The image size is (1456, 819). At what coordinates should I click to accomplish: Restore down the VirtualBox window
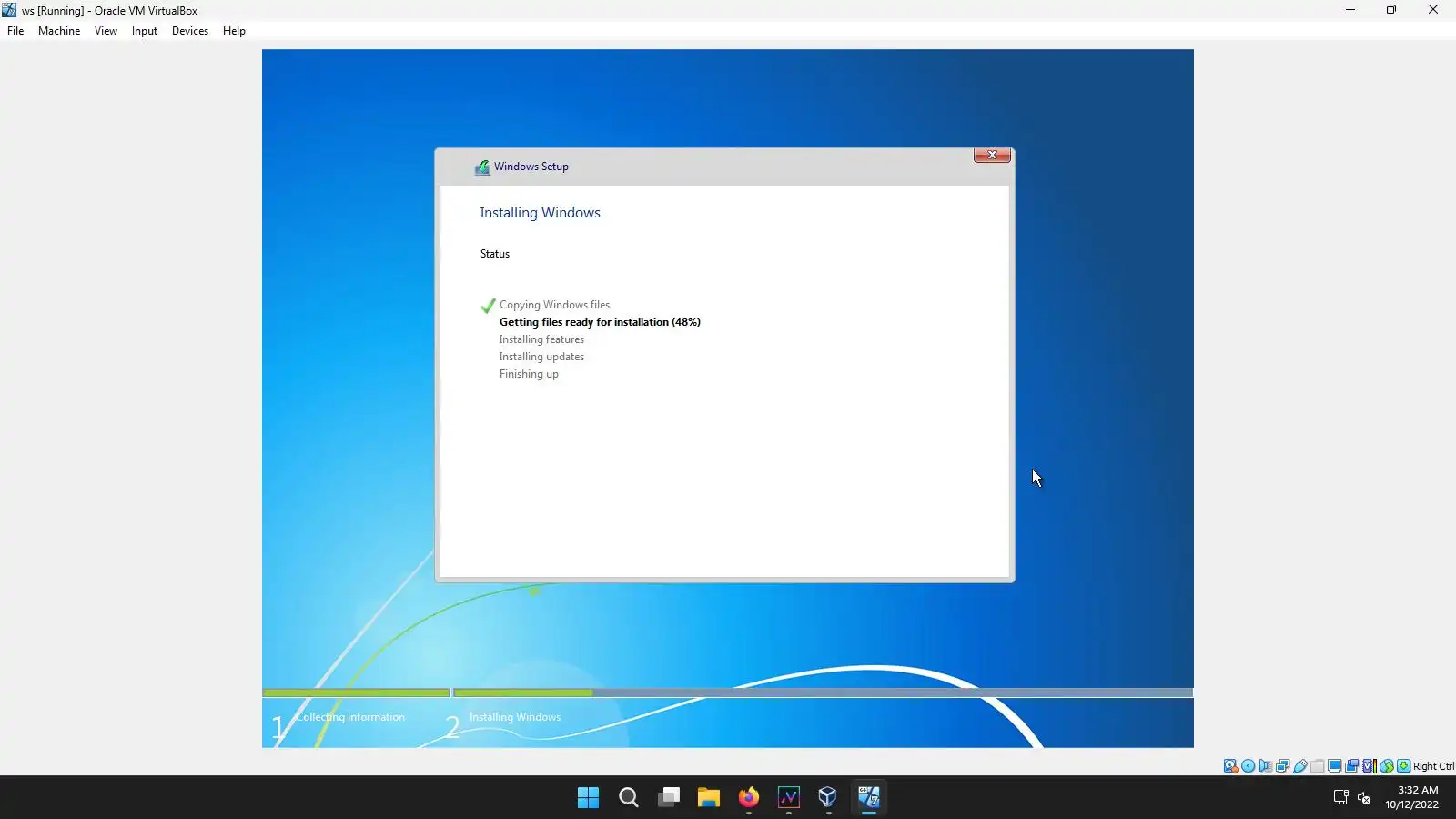tap(1391, 10)
